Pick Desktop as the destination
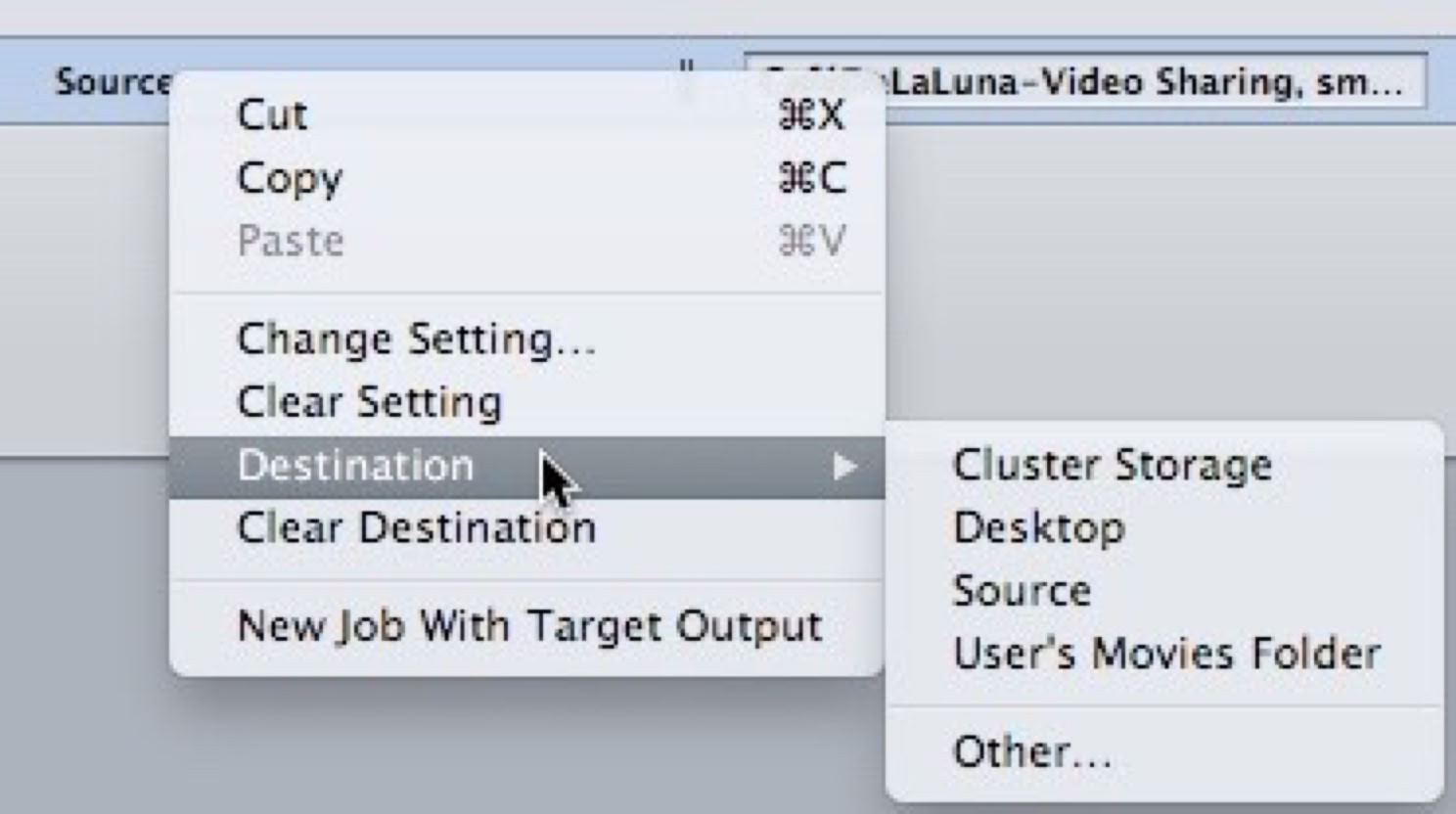The width and height of the screenshot is (1456, 814). 1038,528
